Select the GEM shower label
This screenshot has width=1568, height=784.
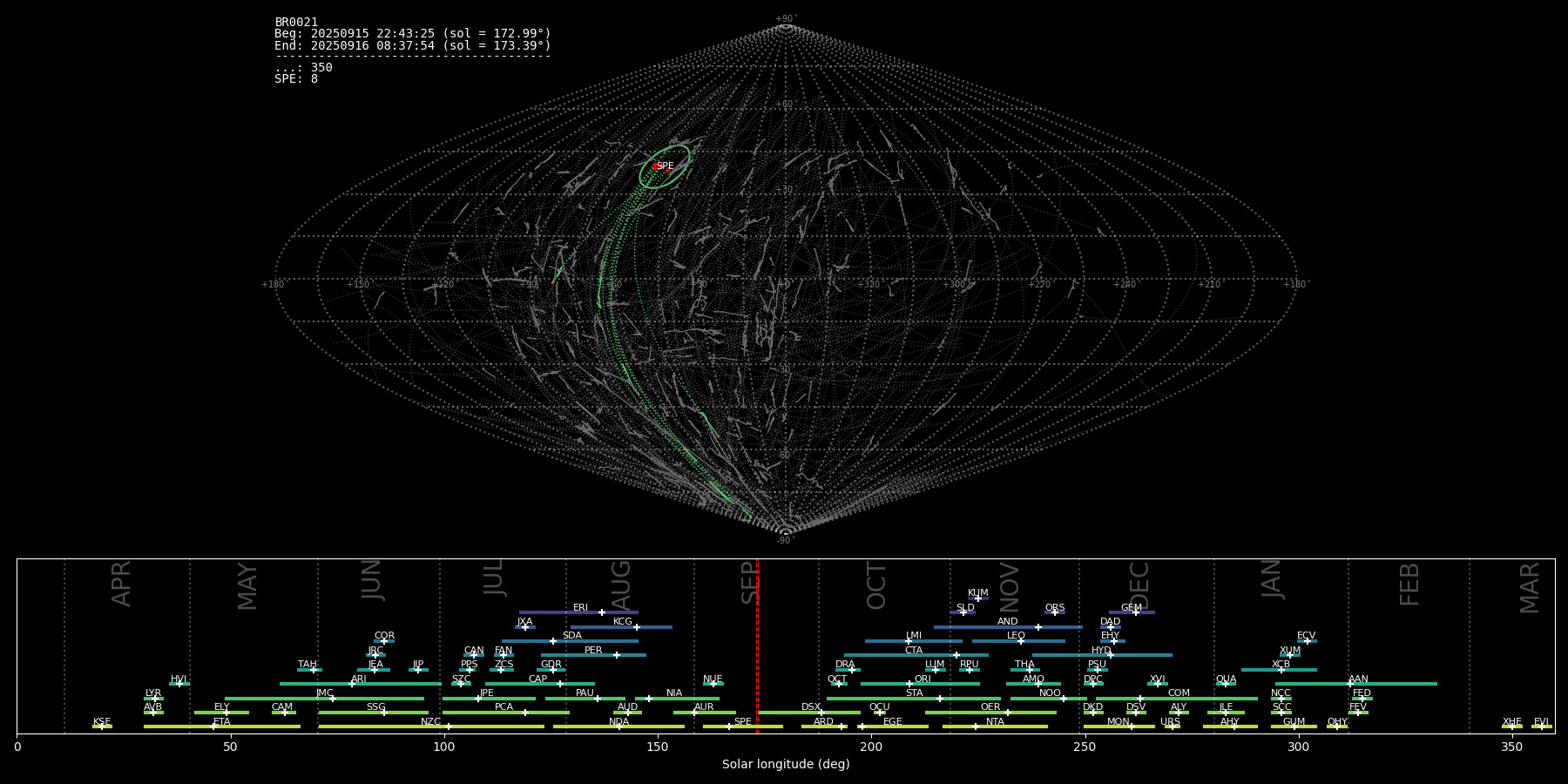click(1131, 607)
